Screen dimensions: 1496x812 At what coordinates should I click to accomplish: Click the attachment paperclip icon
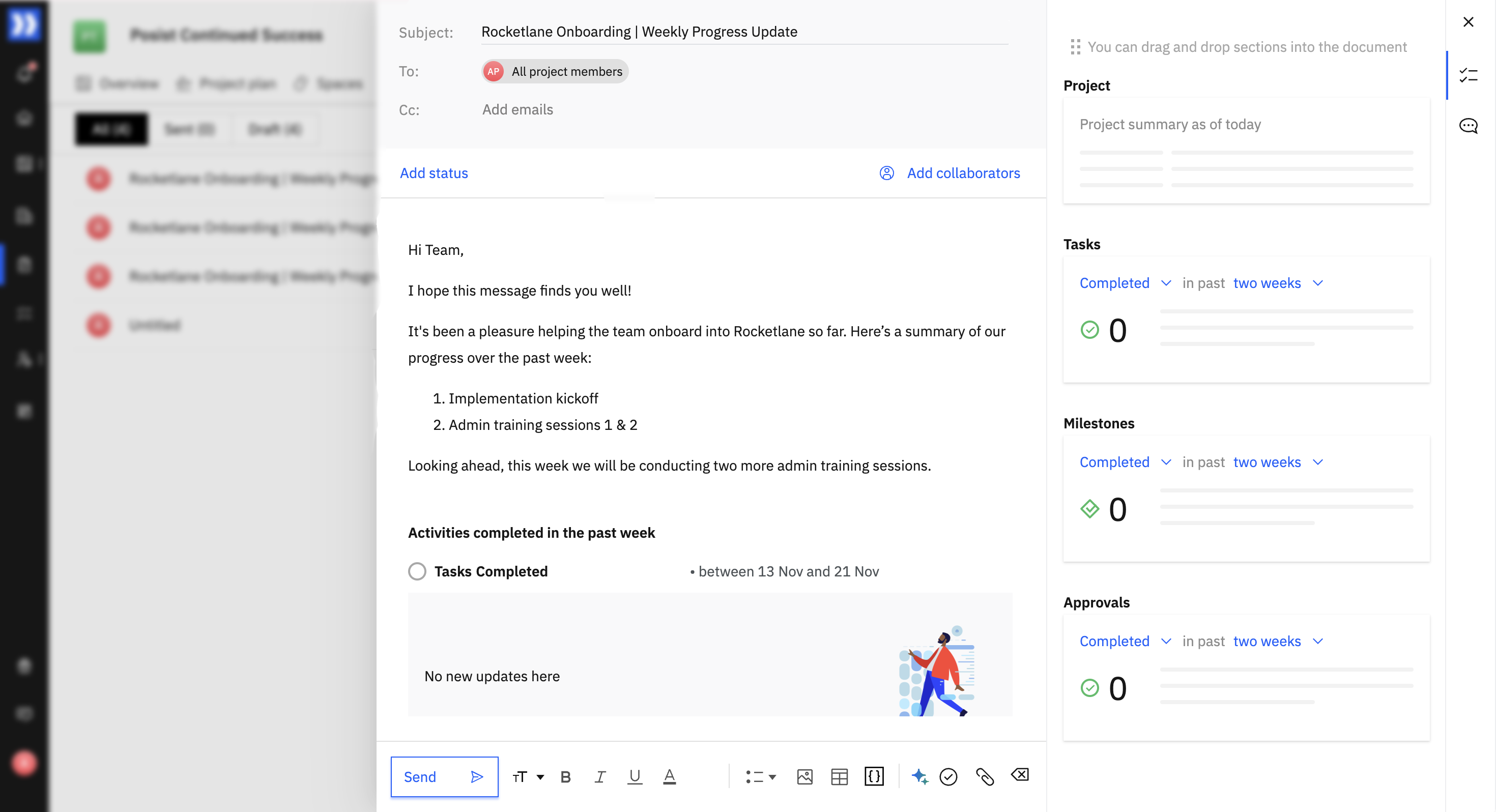[x=985, y=776]
